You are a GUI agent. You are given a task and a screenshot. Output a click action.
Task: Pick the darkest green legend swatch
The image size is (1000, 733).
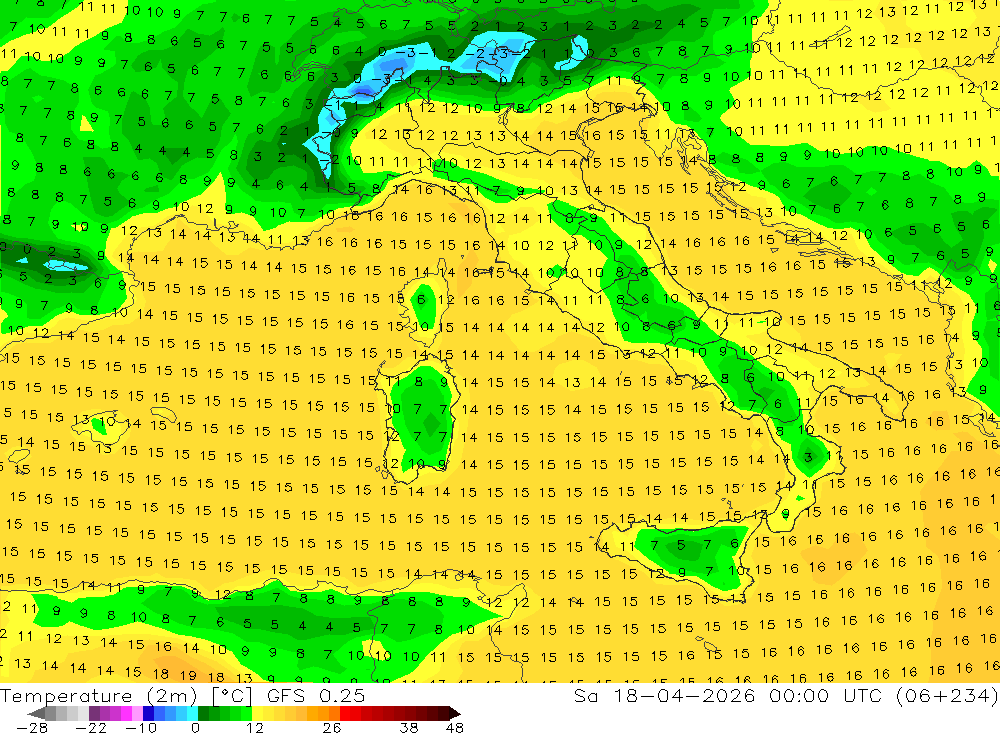tap(203, 714)
